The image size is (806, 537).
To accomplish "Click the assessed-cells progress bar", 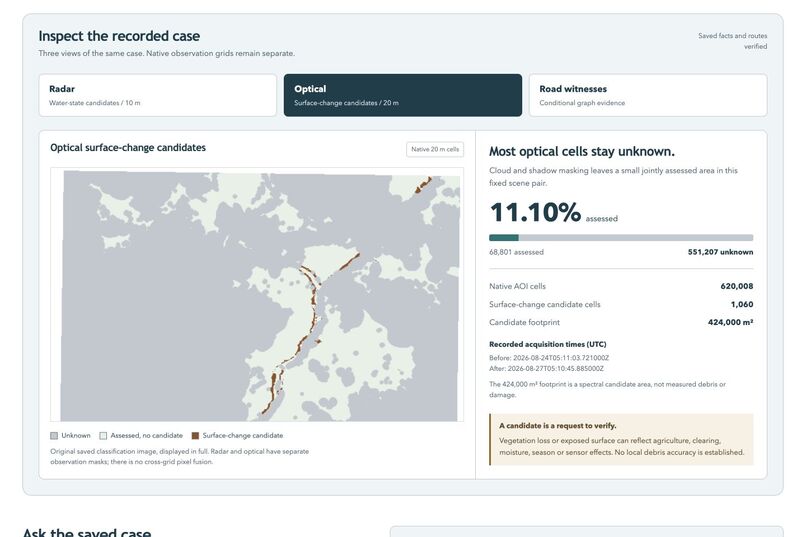I will pyautogui.click(x=621, y=237).
